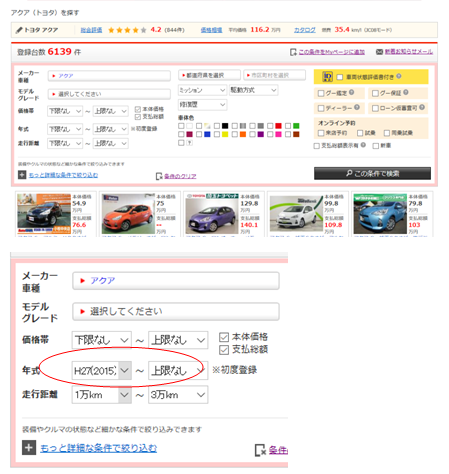Click the 都道府県を選択 field
The image size is (449, 474).
pyautogui.click(x=209, y=75)
